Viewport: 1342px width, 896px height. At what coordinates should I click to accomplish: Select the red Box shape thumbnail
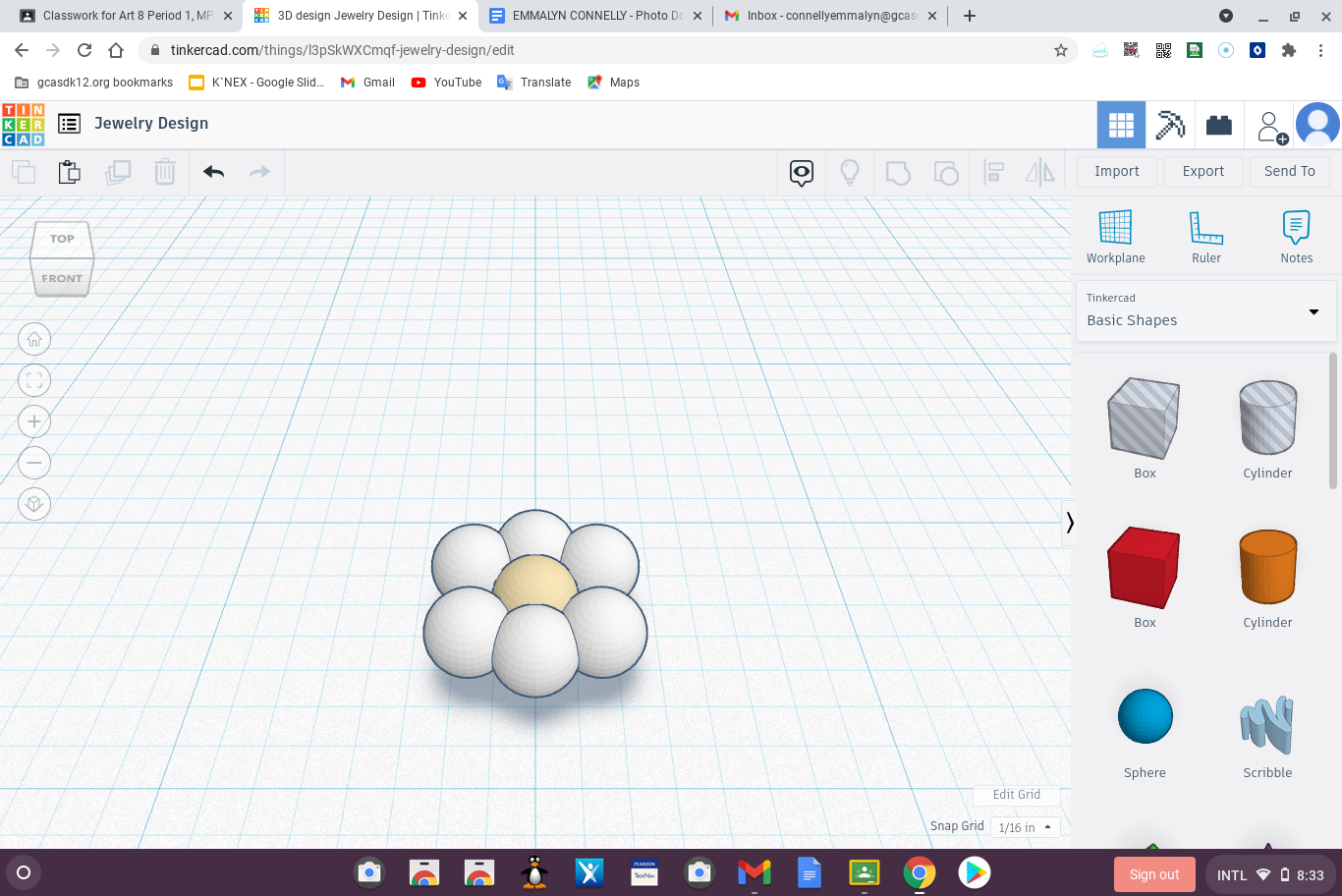click(x=1144, y=568)
